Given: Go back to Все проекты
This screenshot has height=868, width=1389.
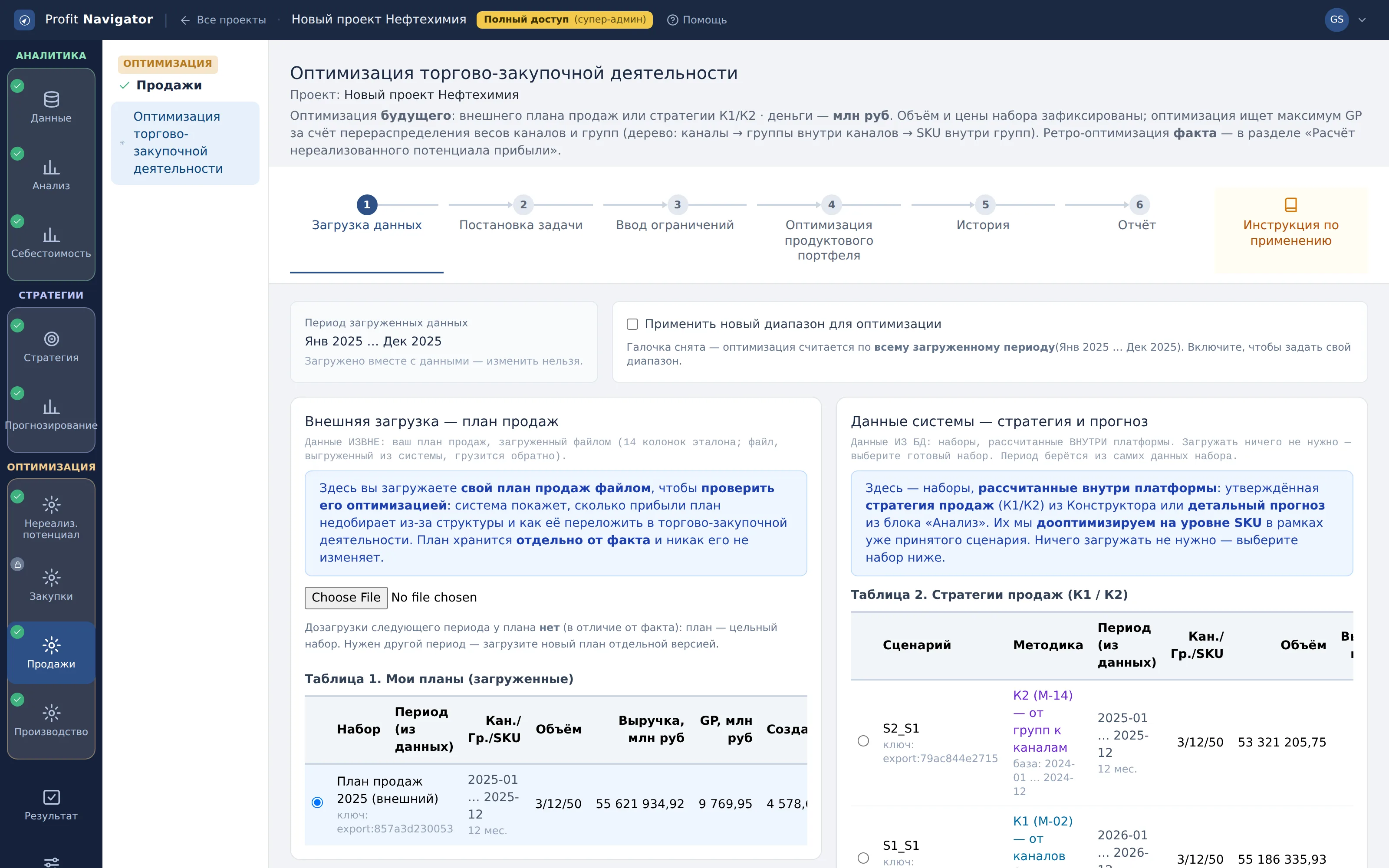Looking at the screenshot, I should click(x=223, y=20).
